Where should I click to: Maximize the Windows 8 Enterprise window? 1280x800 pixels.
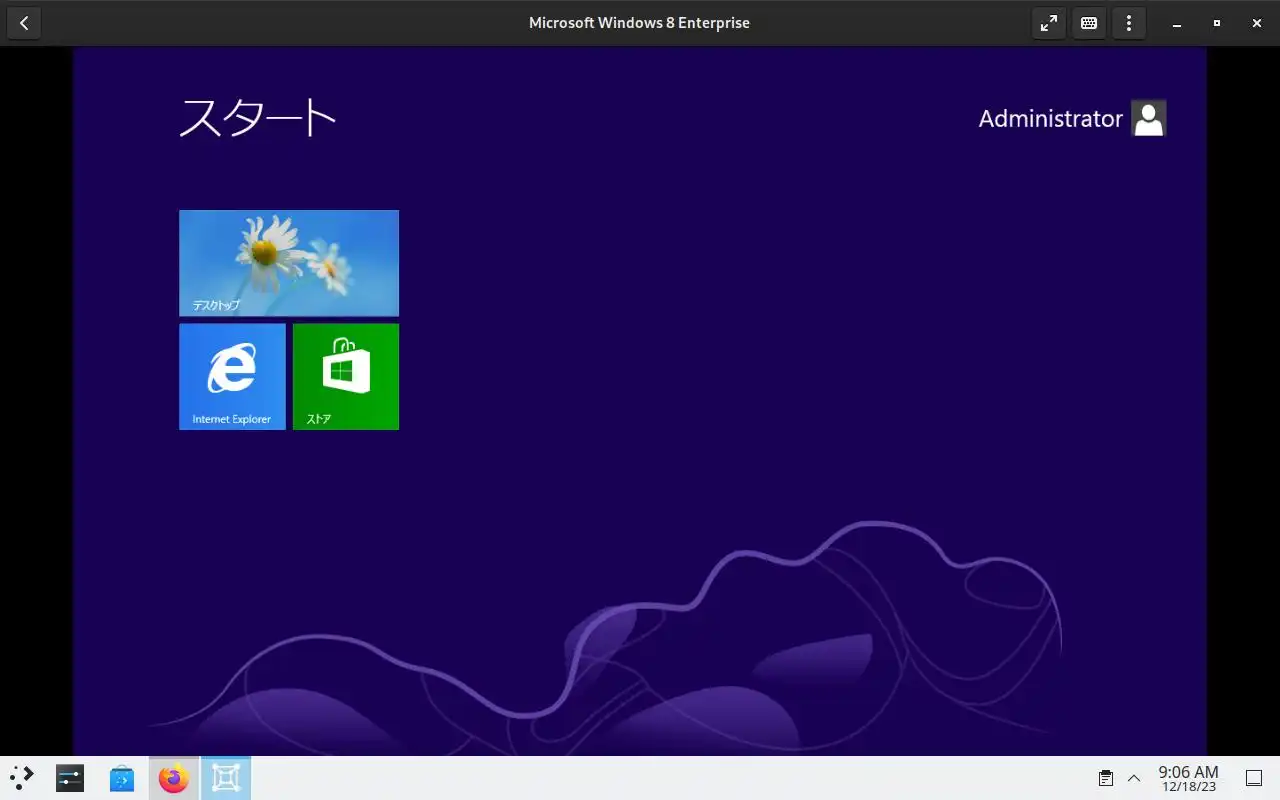(x=1217, y=23)
